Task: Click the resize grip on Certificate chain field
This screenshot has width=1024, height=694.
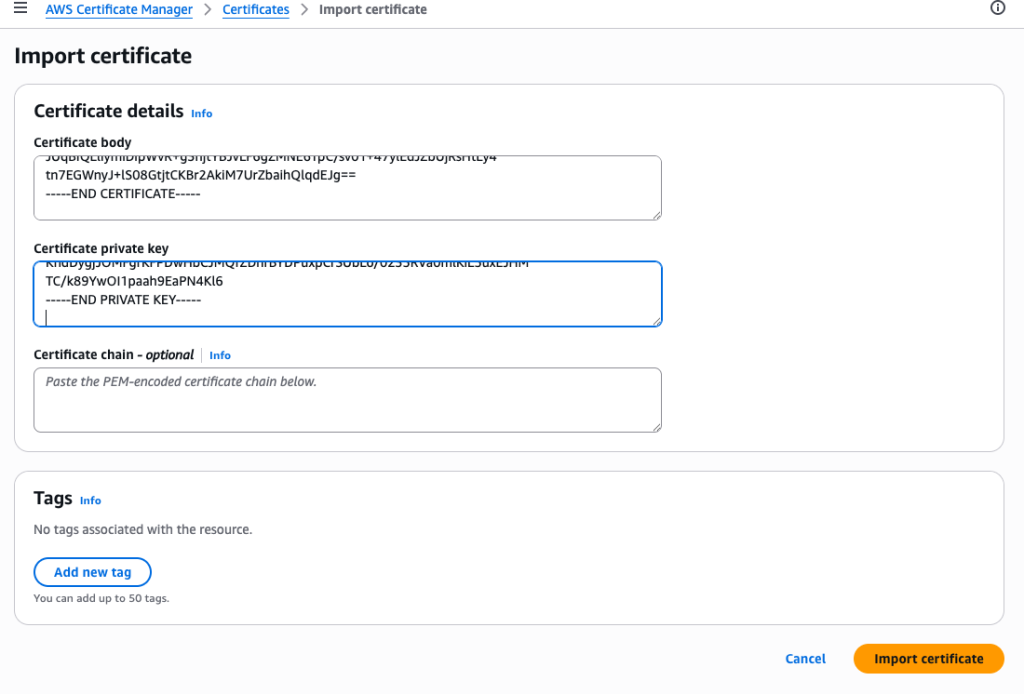Action: point(656,426)
